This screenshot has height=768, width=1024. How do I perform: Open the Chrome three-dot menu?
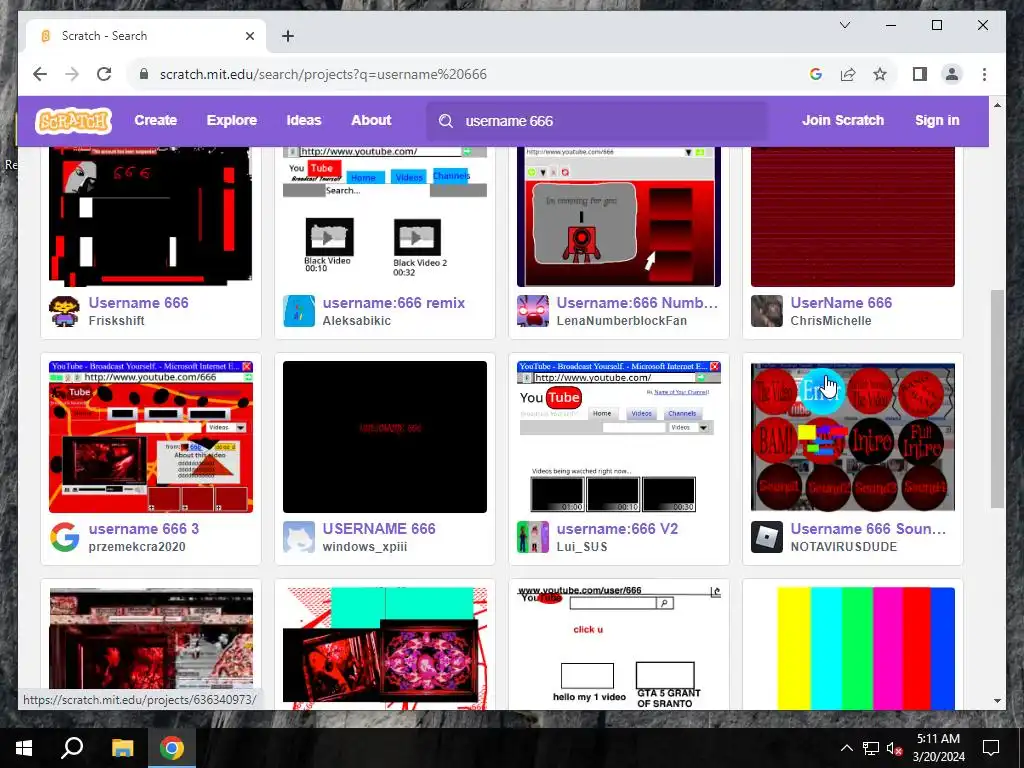pos(984,74)
